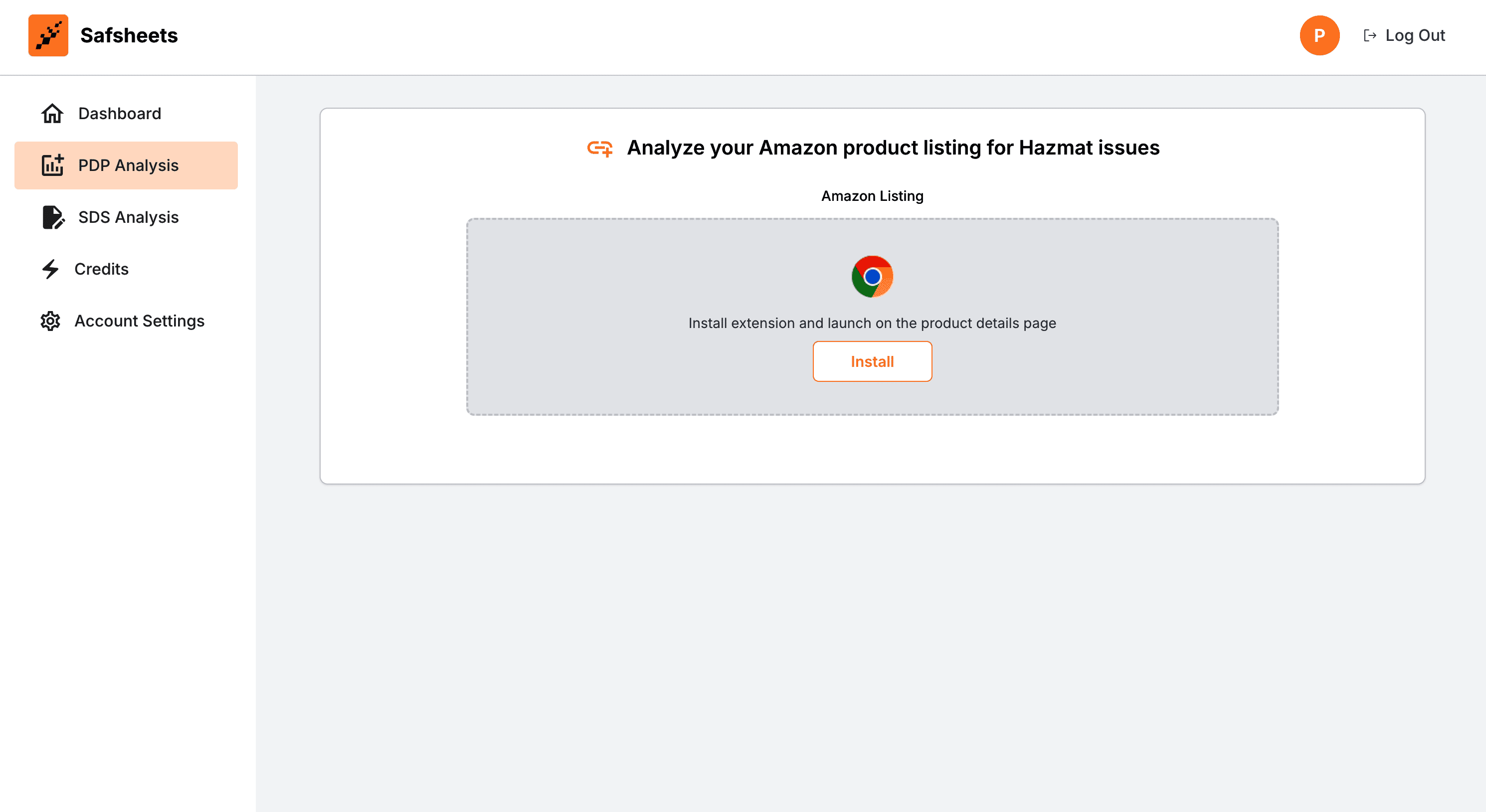Click the Credits lightning bolt icon
The image size is (1486, 812).
51,269
